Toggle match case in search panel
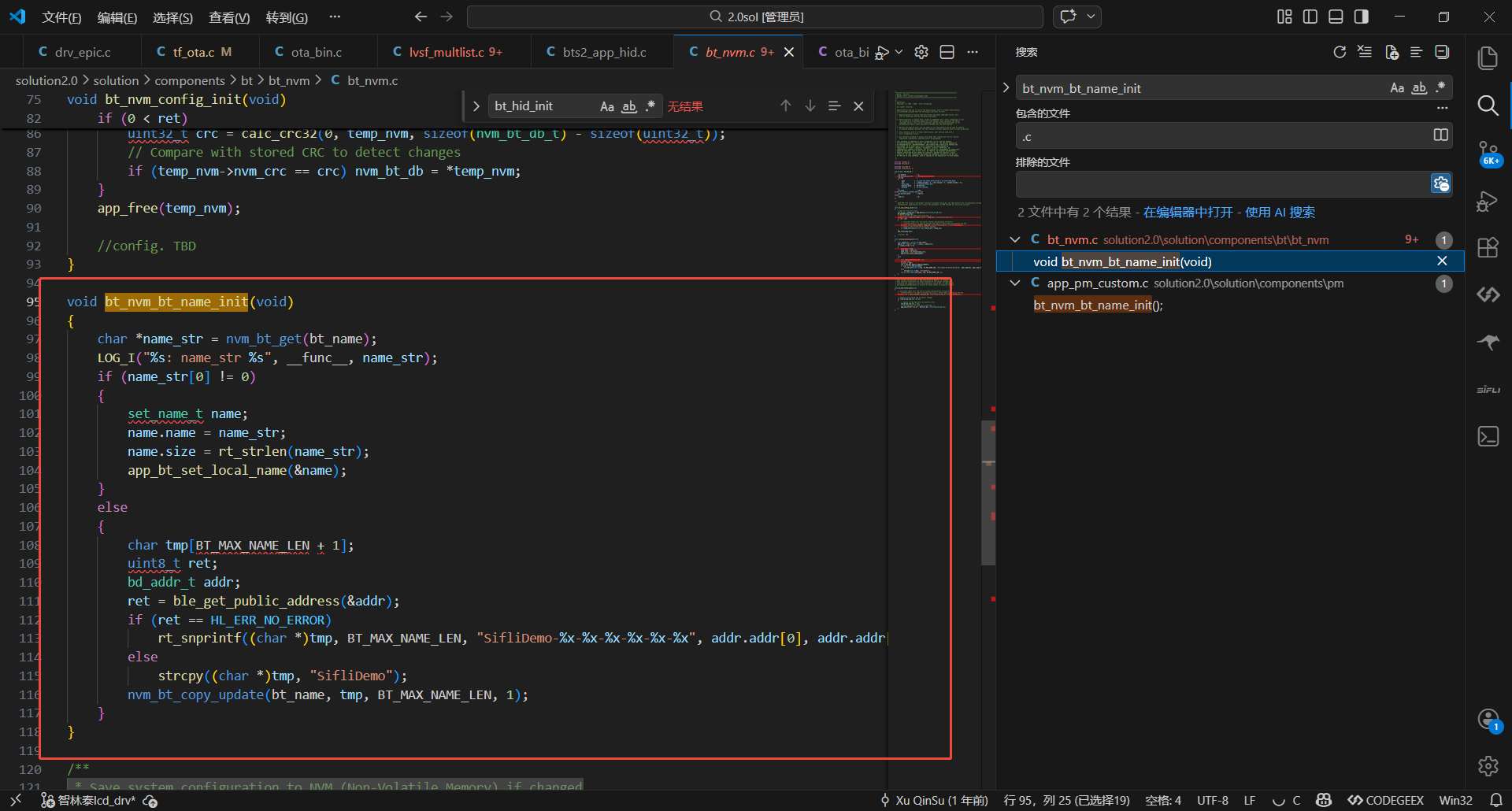The image size is (1512, 811). coord(1397,88)
